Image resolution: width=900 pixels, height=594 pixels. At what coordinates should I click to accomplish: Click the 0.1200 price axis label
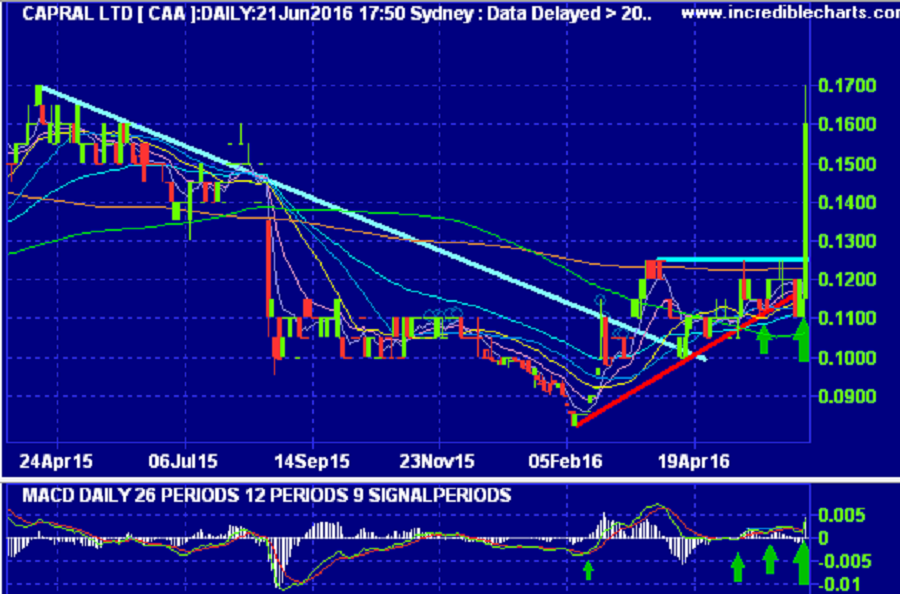pyautogui.click(x=847, y=280)
